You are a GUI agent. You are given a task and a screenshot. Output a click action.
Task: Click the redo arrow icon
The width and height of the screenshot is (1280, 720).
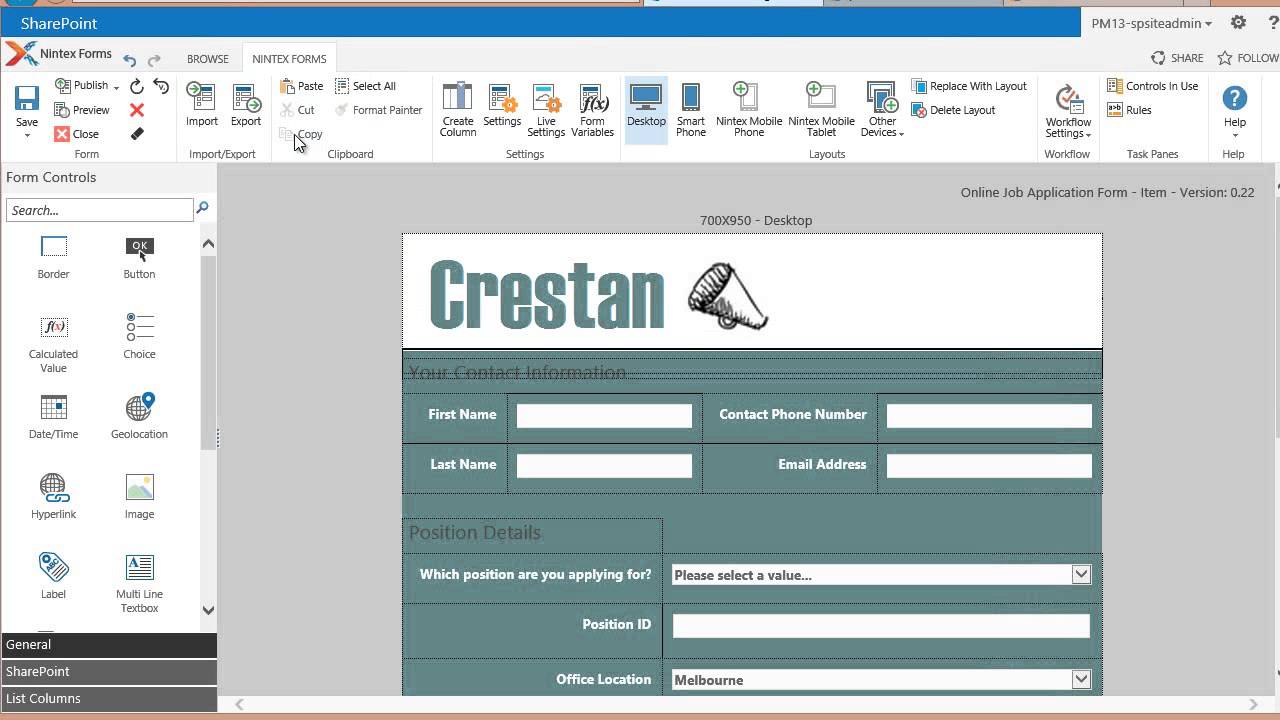[x=154, y=60]
